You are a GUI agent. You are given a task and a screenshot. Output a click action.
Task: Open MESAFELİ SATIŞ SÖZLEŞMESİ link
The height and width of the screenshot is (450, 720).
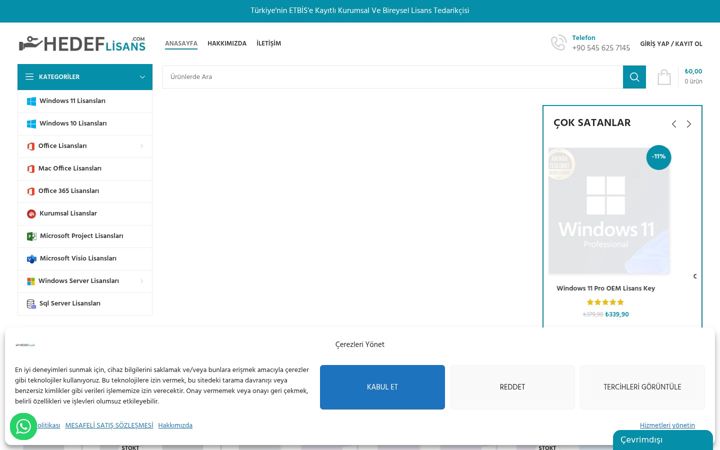[109, 426]
